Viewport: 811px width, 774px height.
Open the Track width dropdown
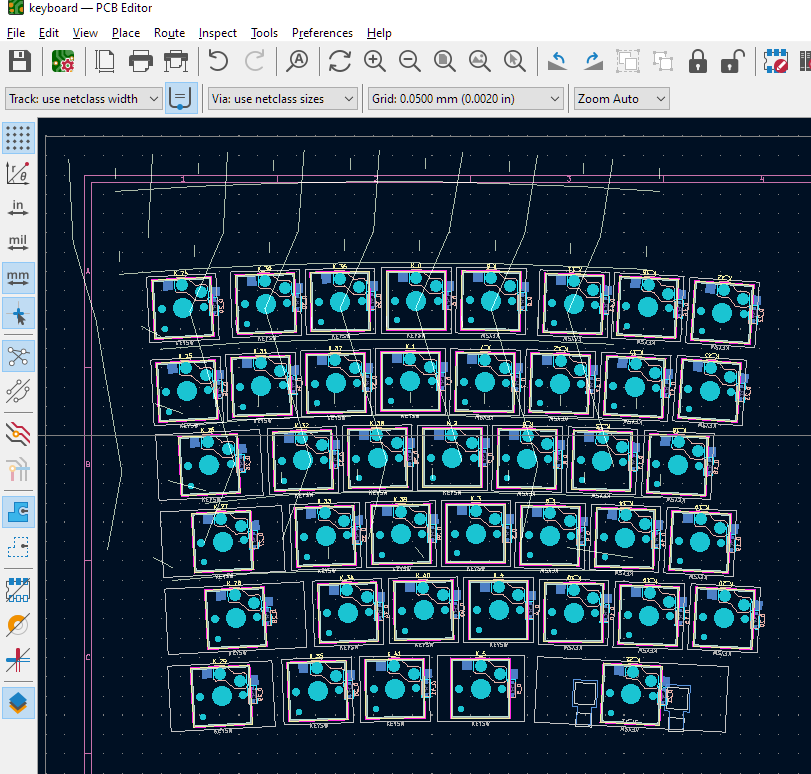[83, 98]
